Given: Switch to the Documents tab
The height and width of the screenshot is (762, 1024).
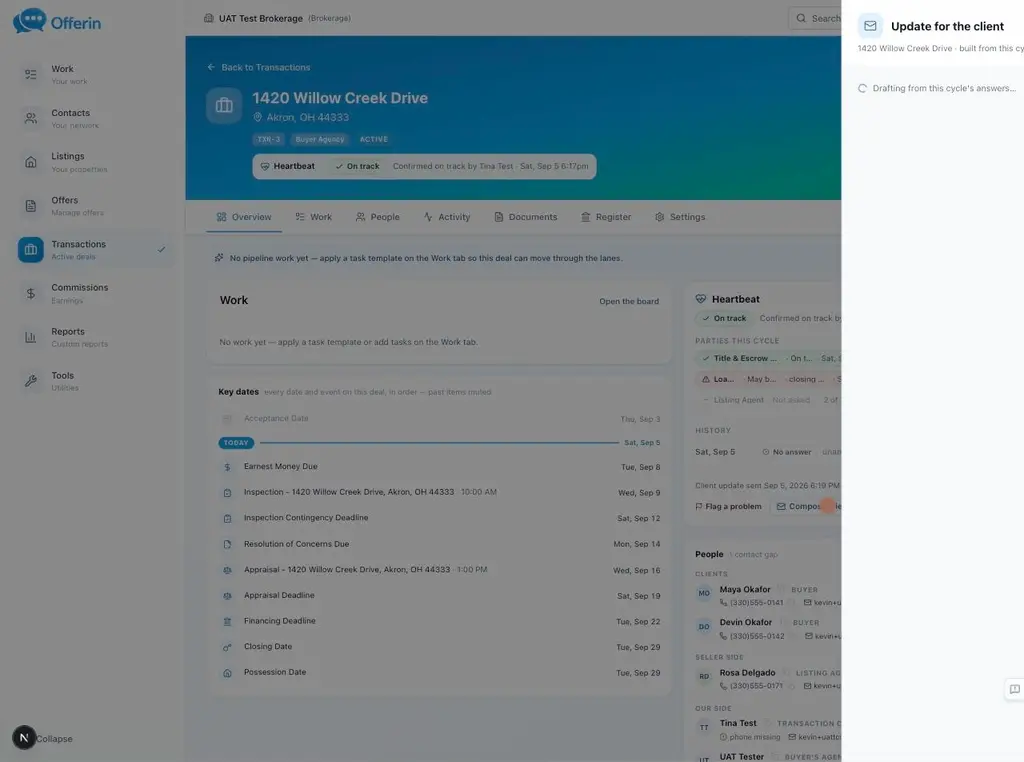Looking at the screenshot, I should coord(526,217).
